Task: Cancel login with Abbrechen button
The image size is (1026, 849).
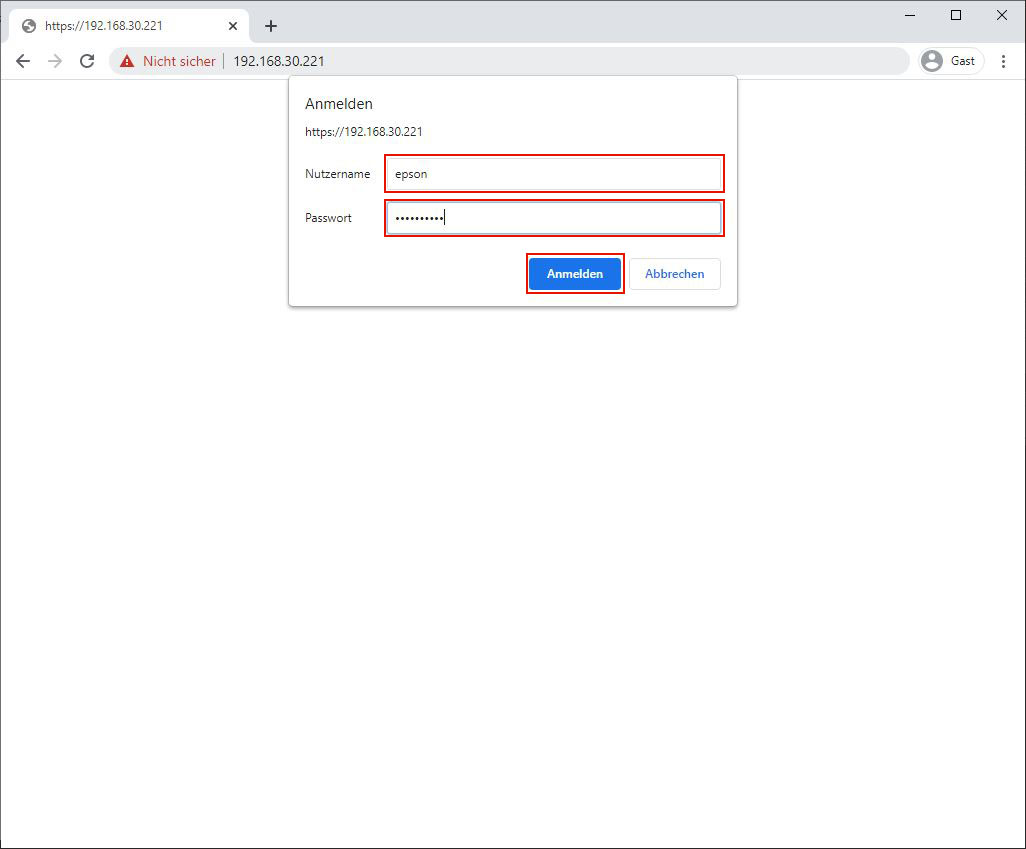Action: [x=674, y=274]
